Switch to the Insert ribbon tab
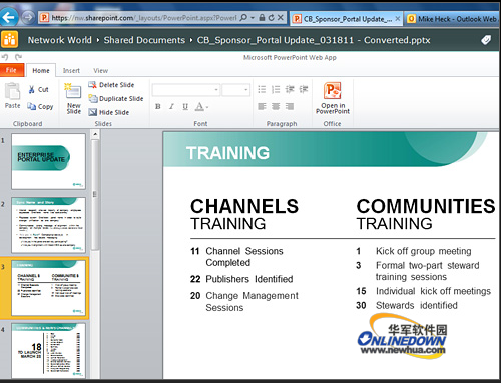Image resolution: width=501 pixels, height=383 pixels. coord(71,71)
